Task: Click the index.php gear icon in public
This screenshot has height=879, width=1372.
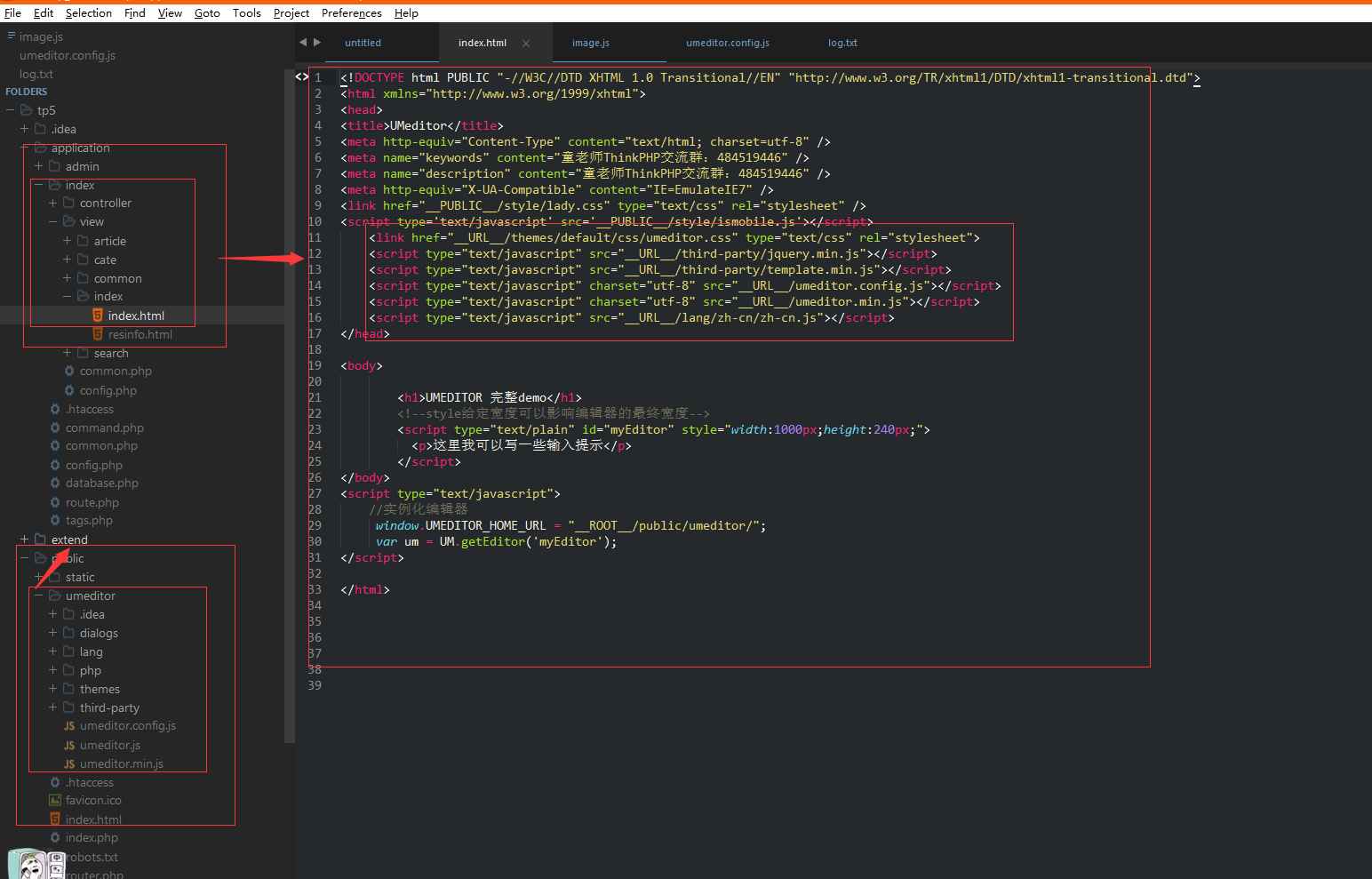Action: click(55, 837)
